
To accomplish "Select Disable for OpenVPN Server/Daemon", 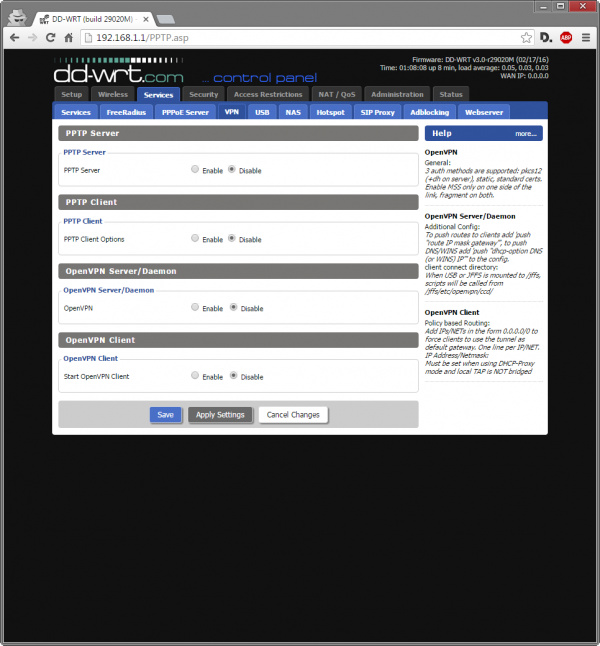I will 234,308.
